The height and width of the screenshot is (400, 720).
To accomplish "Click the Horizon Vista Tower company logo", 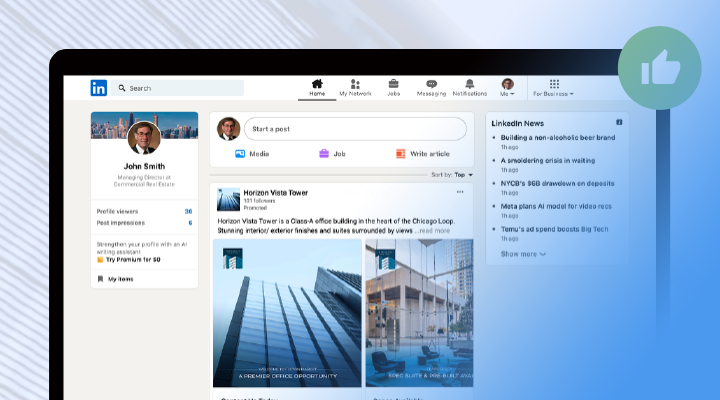I will tap(228, 199).
